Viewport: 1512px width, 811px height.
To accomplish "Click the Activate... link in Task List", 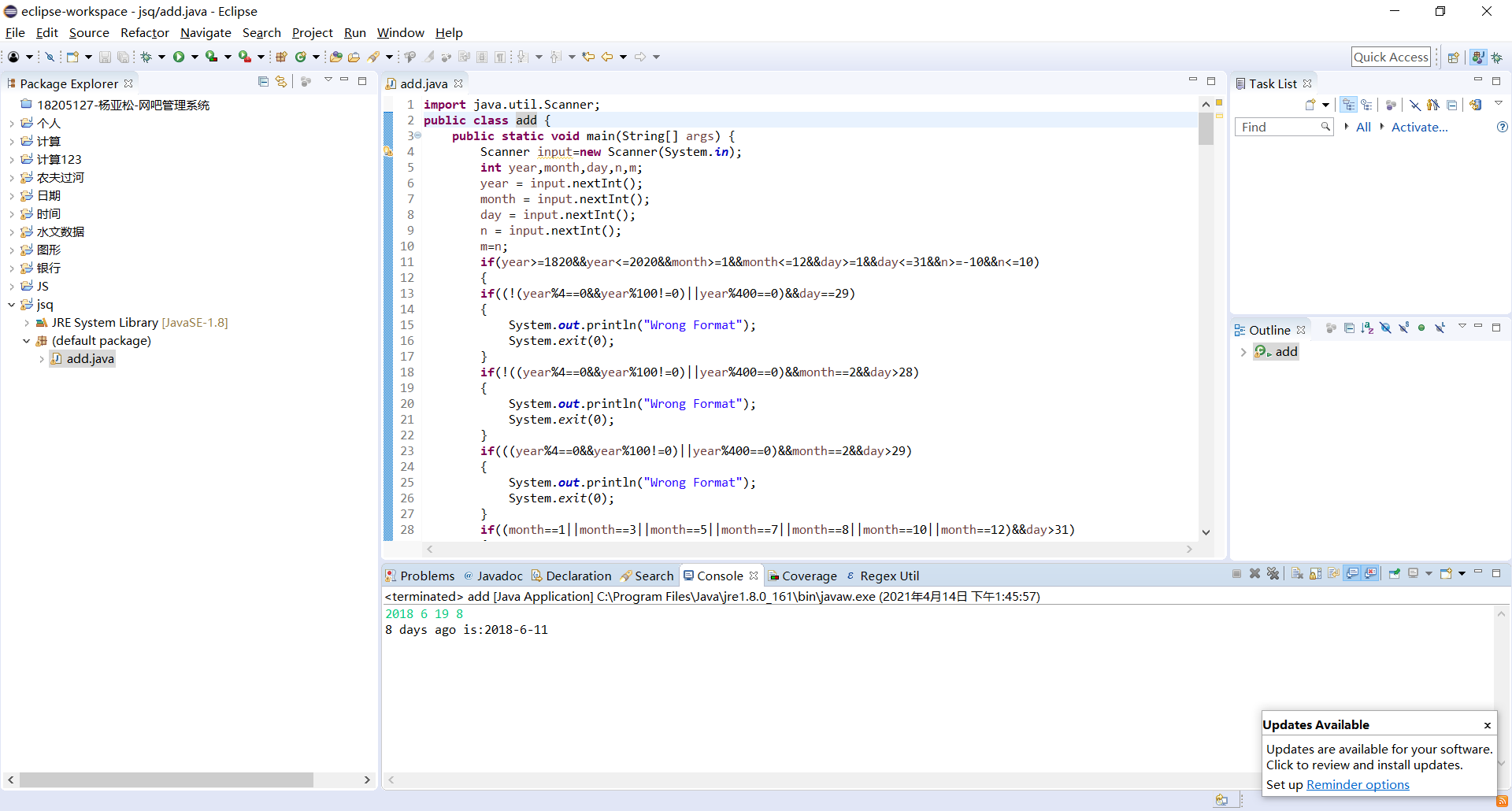I will click(1419, 127).
